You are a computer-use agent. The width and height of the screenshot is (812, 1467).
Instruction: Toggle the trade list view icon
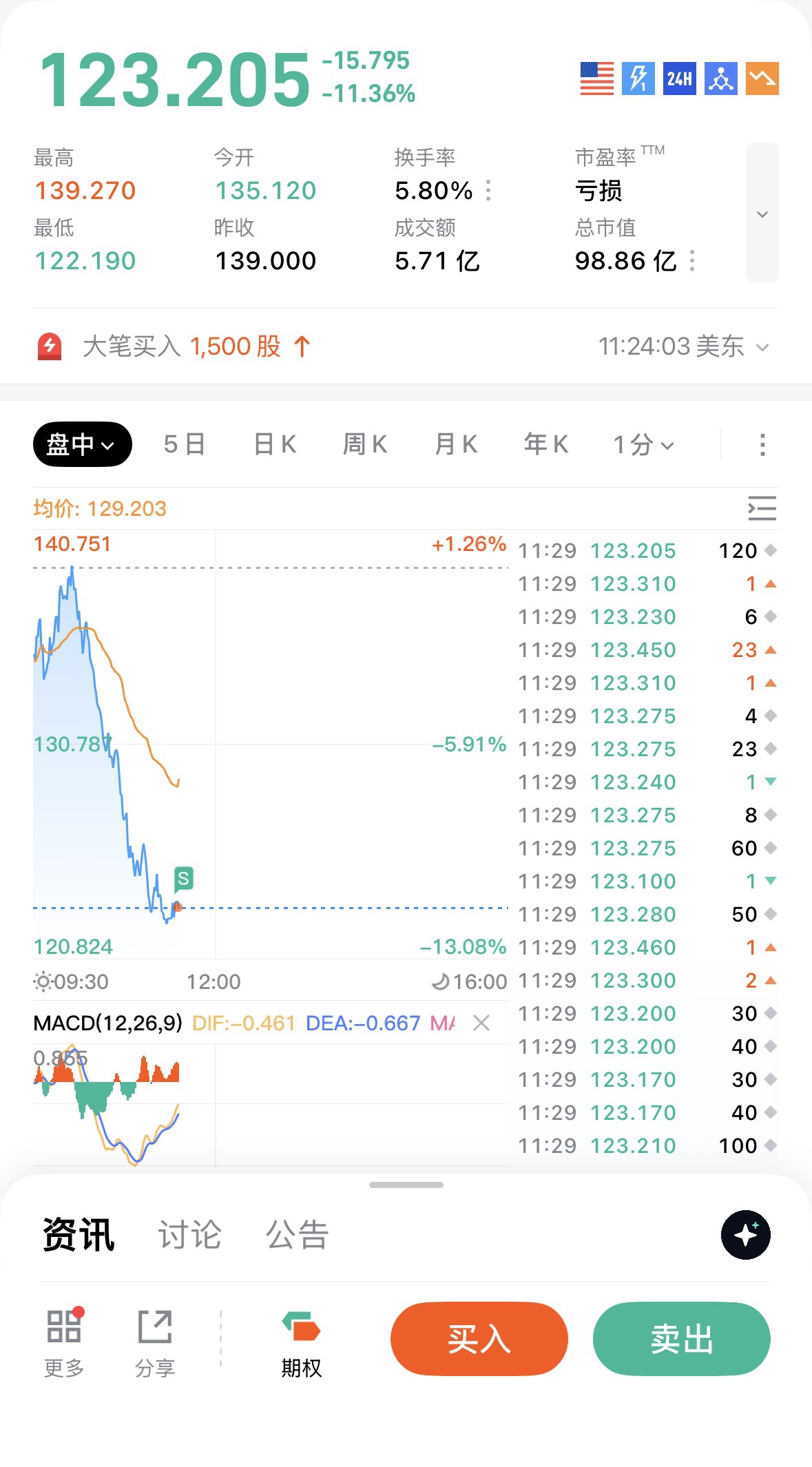(x=762, y=508)
